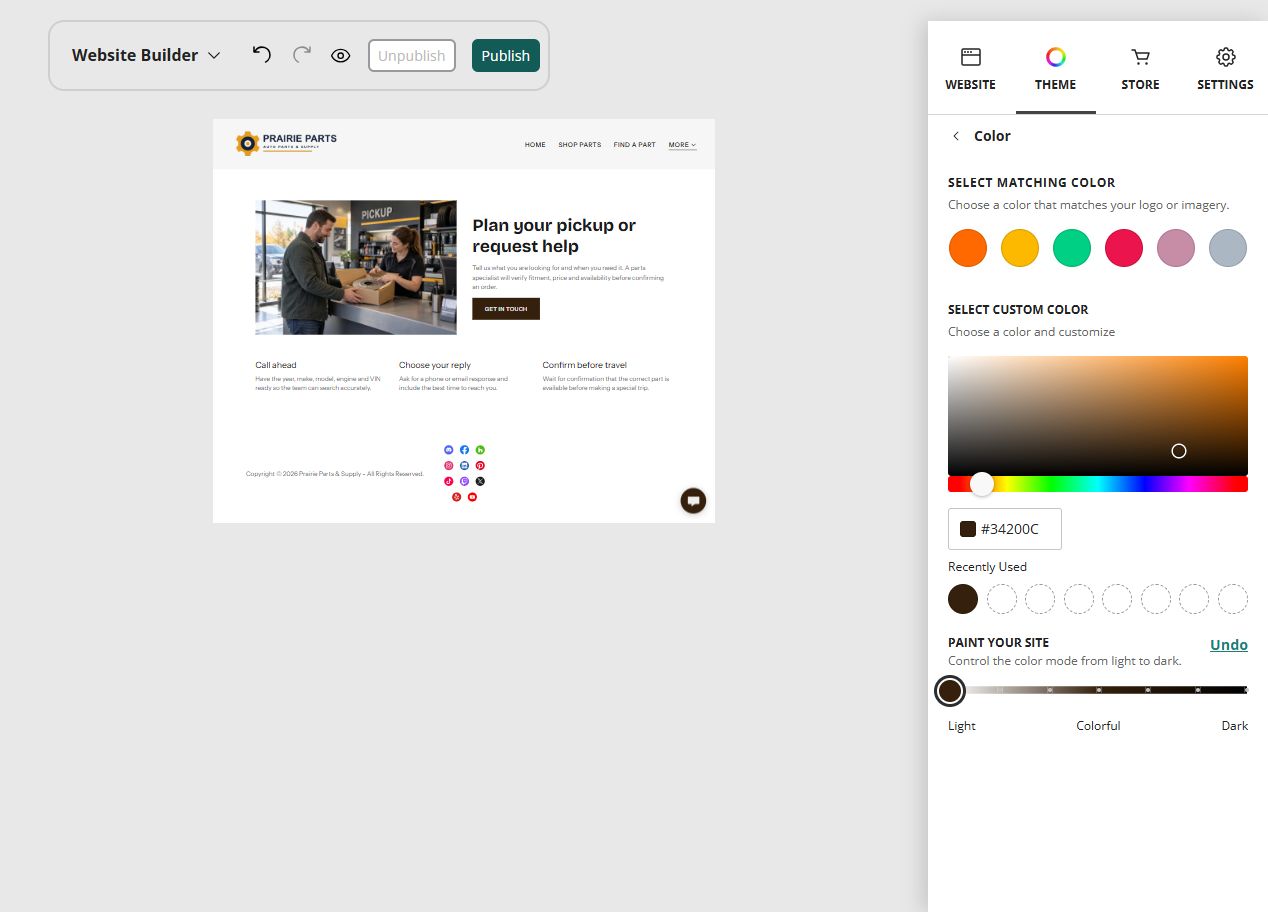Click HOME in the site navigation
1268x912 pixels.
point(535,145)
